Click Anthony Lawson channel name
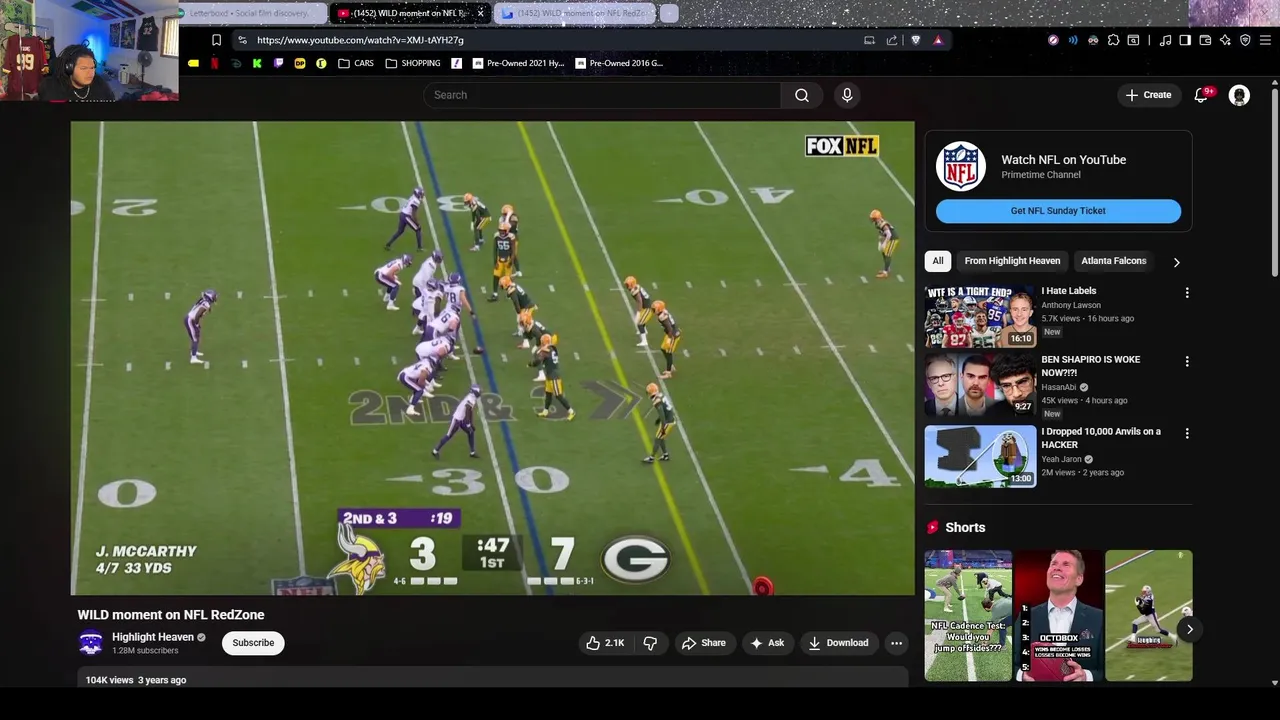This screenshot has height=720, width=1280. click(x=1071, y=305)
